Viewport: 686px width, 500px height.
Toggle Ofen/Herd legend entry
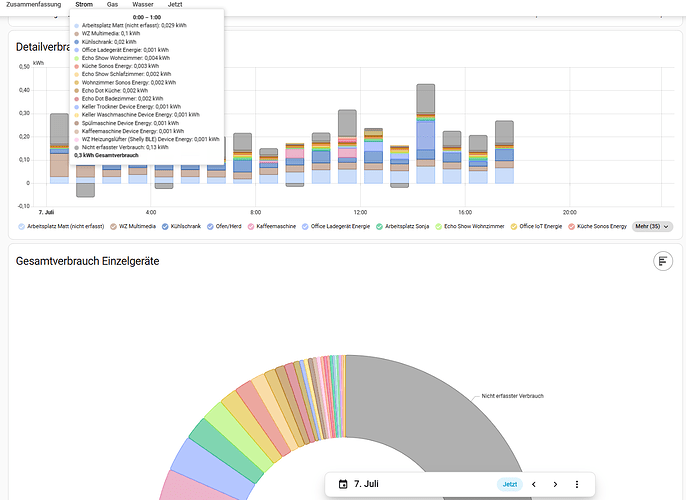pos(225,226)
